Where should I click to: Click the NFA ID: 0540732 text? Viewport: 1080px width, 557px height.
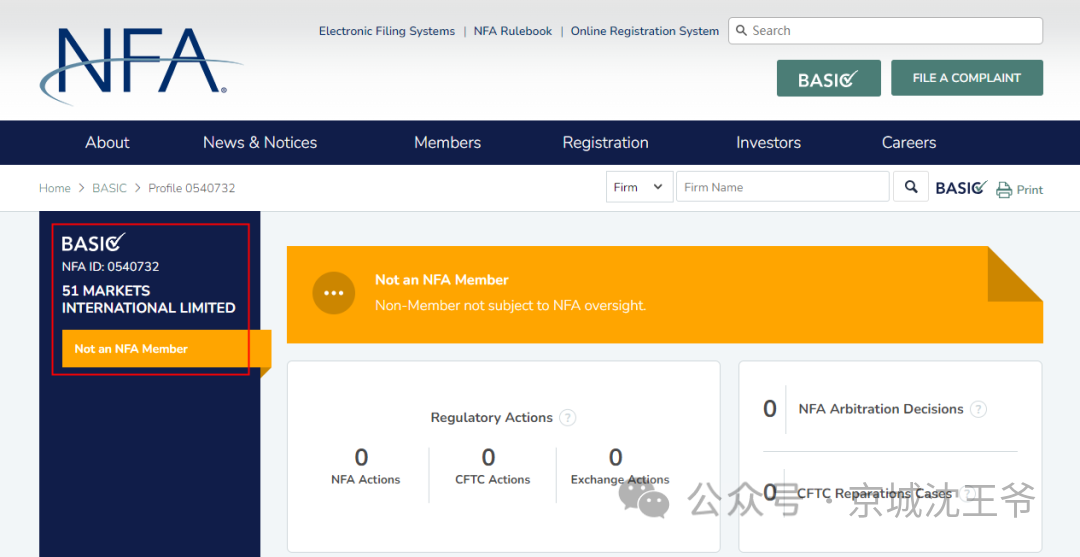click(x=110, y=266)
